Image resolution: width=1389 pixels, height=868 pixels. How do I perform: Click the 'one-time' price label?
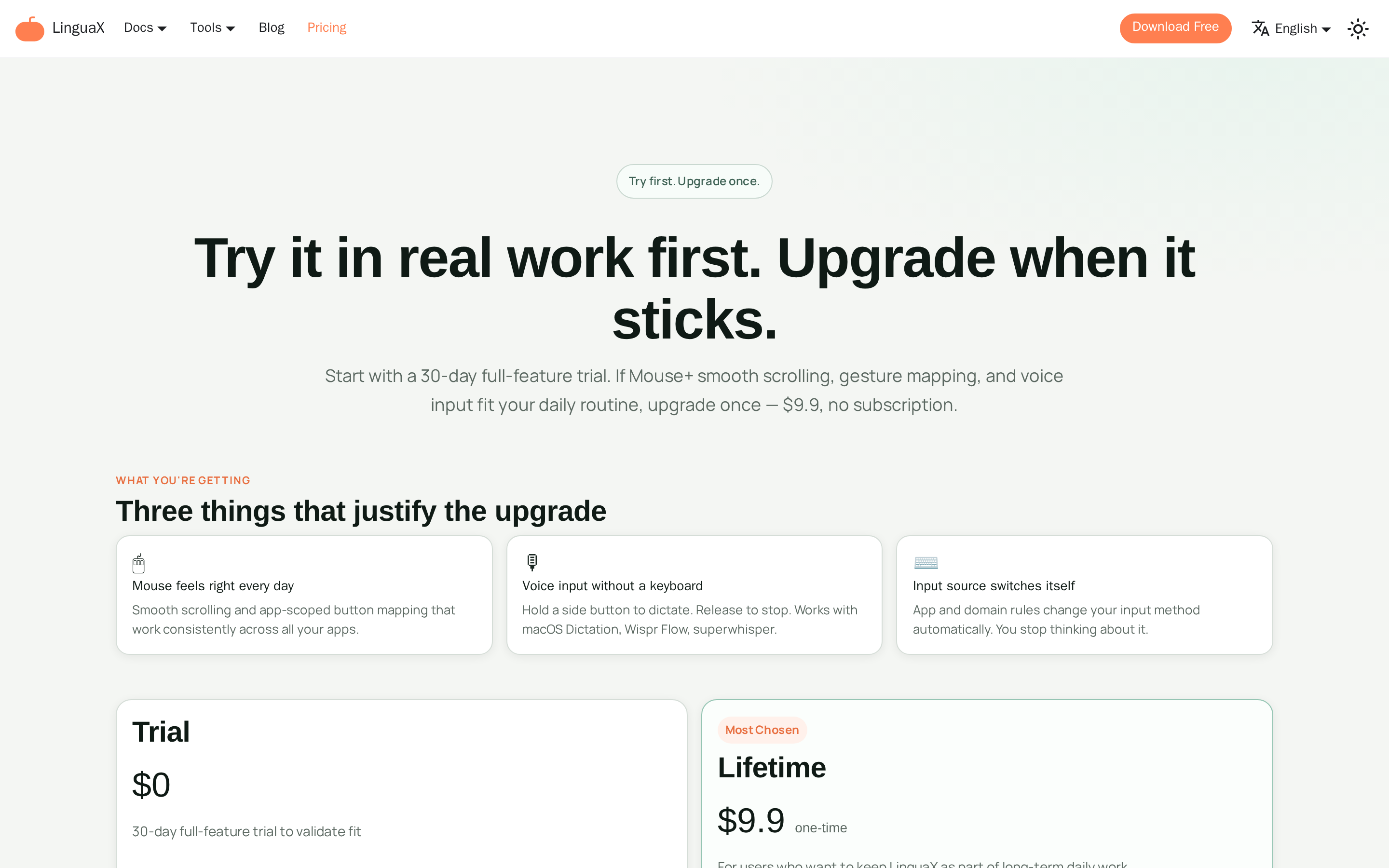click(x=821, y=828)
